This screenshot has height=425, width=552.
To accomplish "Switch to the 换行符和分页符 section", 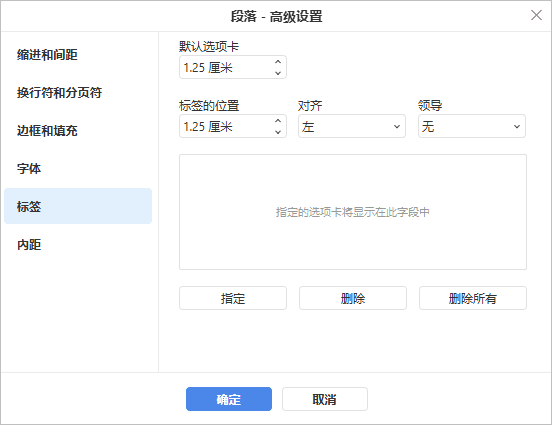I will click(78, 93).
